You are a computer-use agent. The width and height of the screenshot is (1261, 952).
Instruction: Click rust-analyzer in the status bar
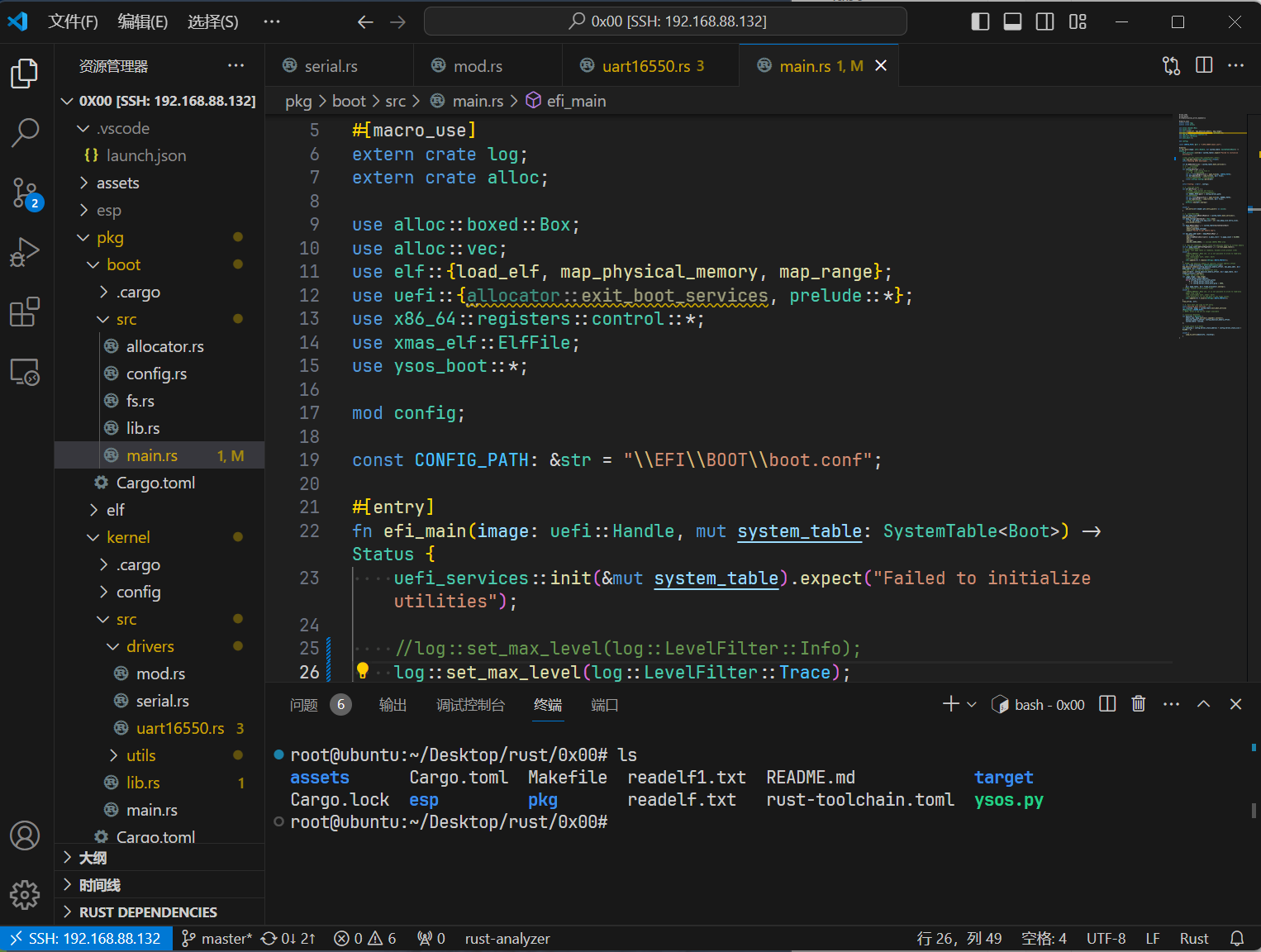[507, 939]
